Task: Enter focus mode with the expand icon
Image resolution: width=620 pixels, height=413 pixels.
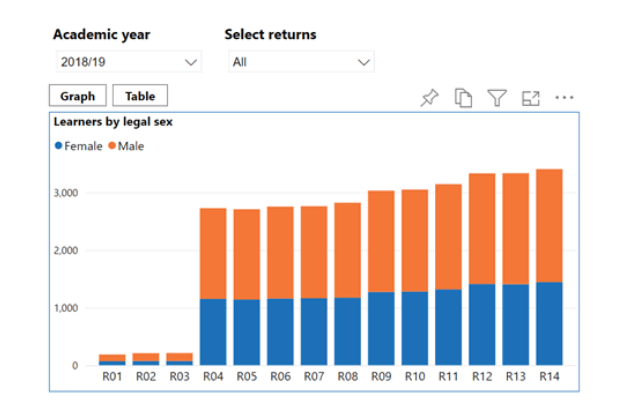Action: coord(531,97)
